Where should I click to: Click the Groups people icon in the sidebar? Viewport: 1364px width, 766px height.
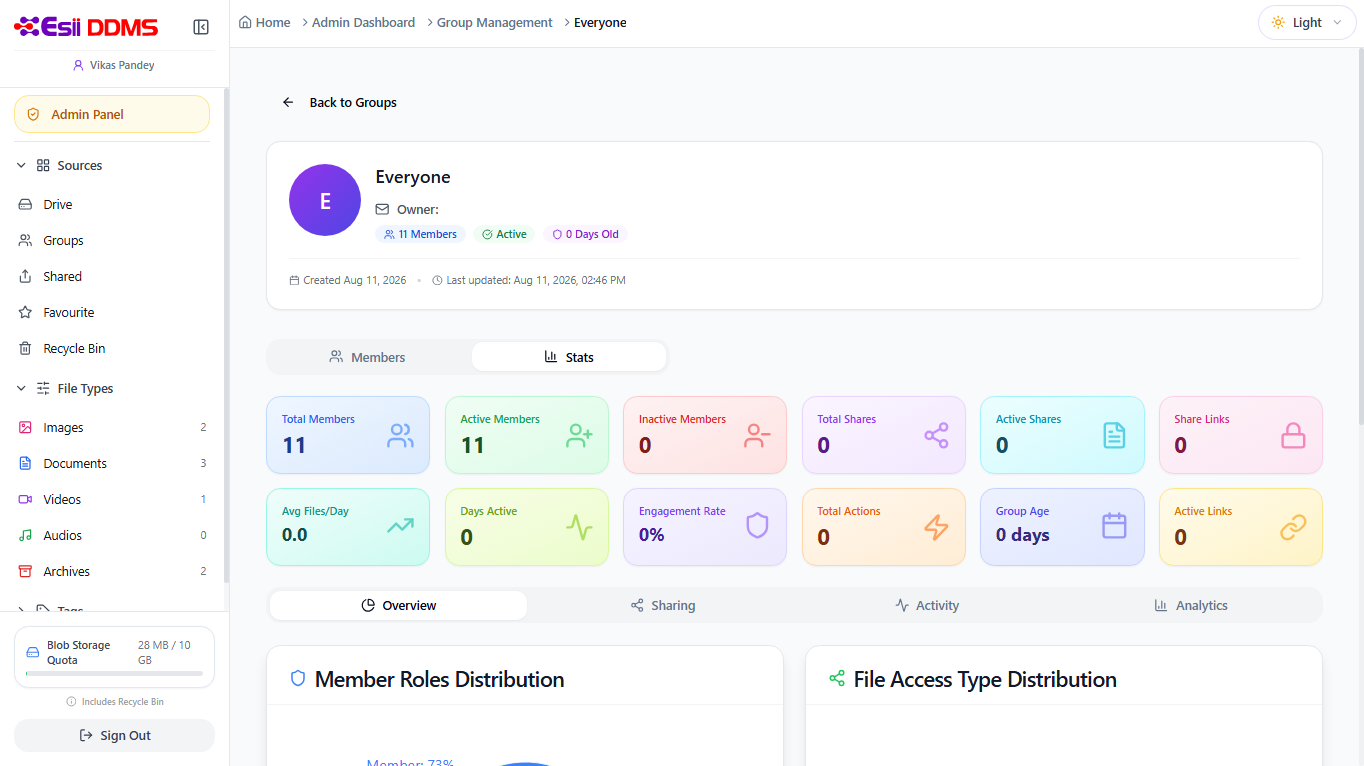tap(26, 240)
